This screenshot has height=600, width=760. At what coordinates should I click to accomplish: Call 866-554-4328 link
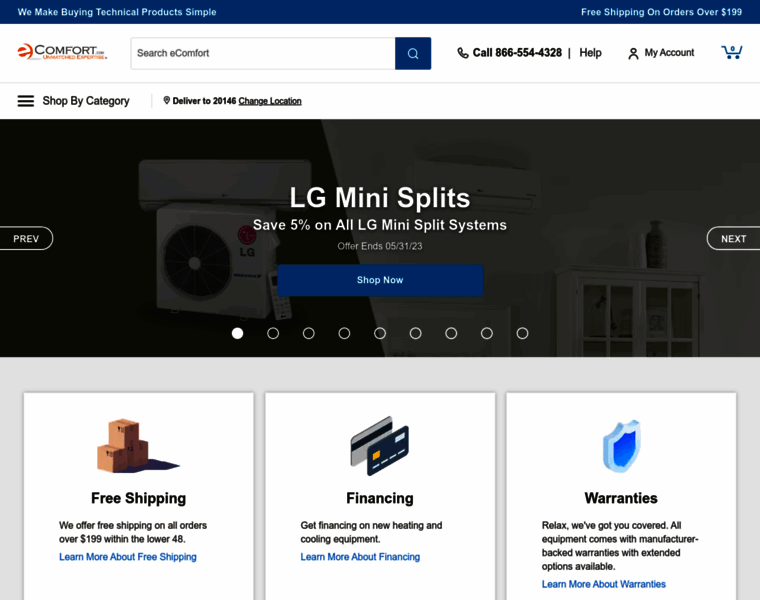517,53
